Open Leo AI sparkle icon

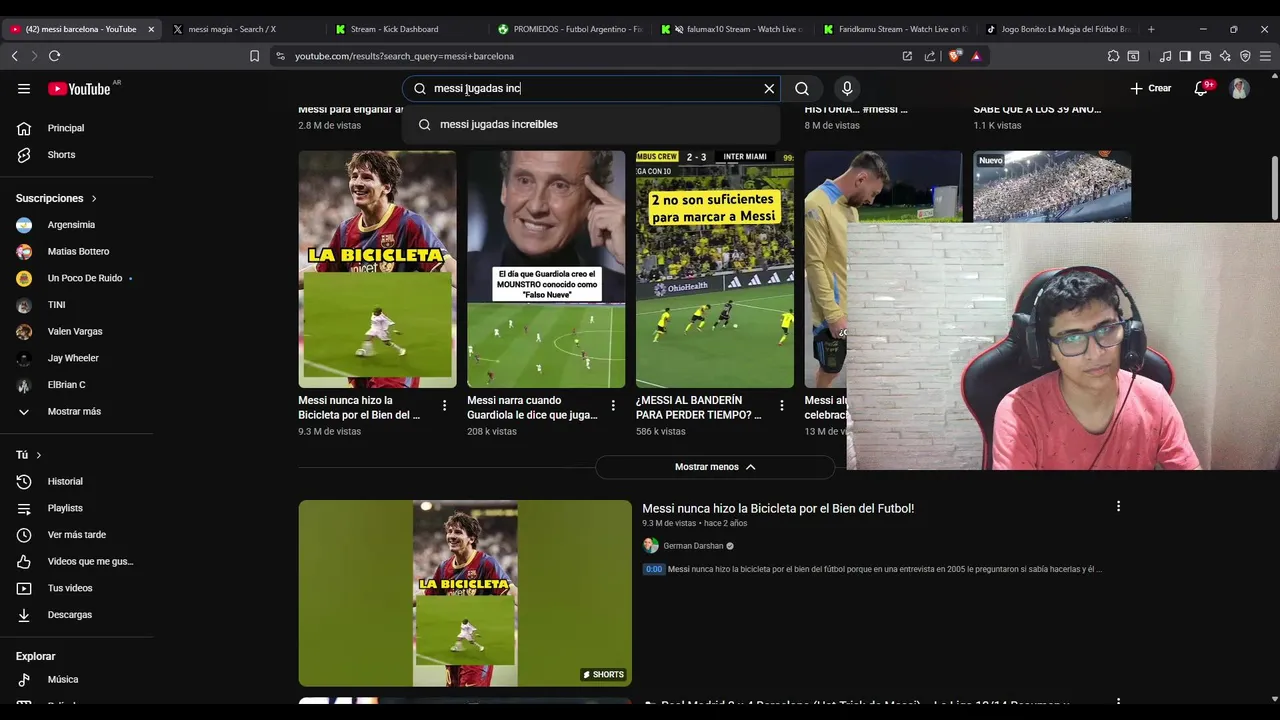coord(1225,56)
